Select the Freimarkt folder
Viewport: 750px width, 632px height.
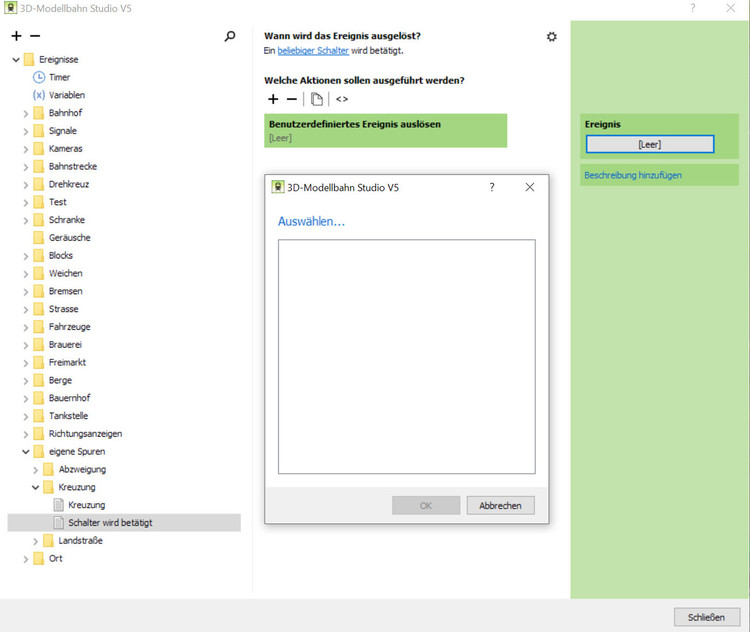click(67, 362)
